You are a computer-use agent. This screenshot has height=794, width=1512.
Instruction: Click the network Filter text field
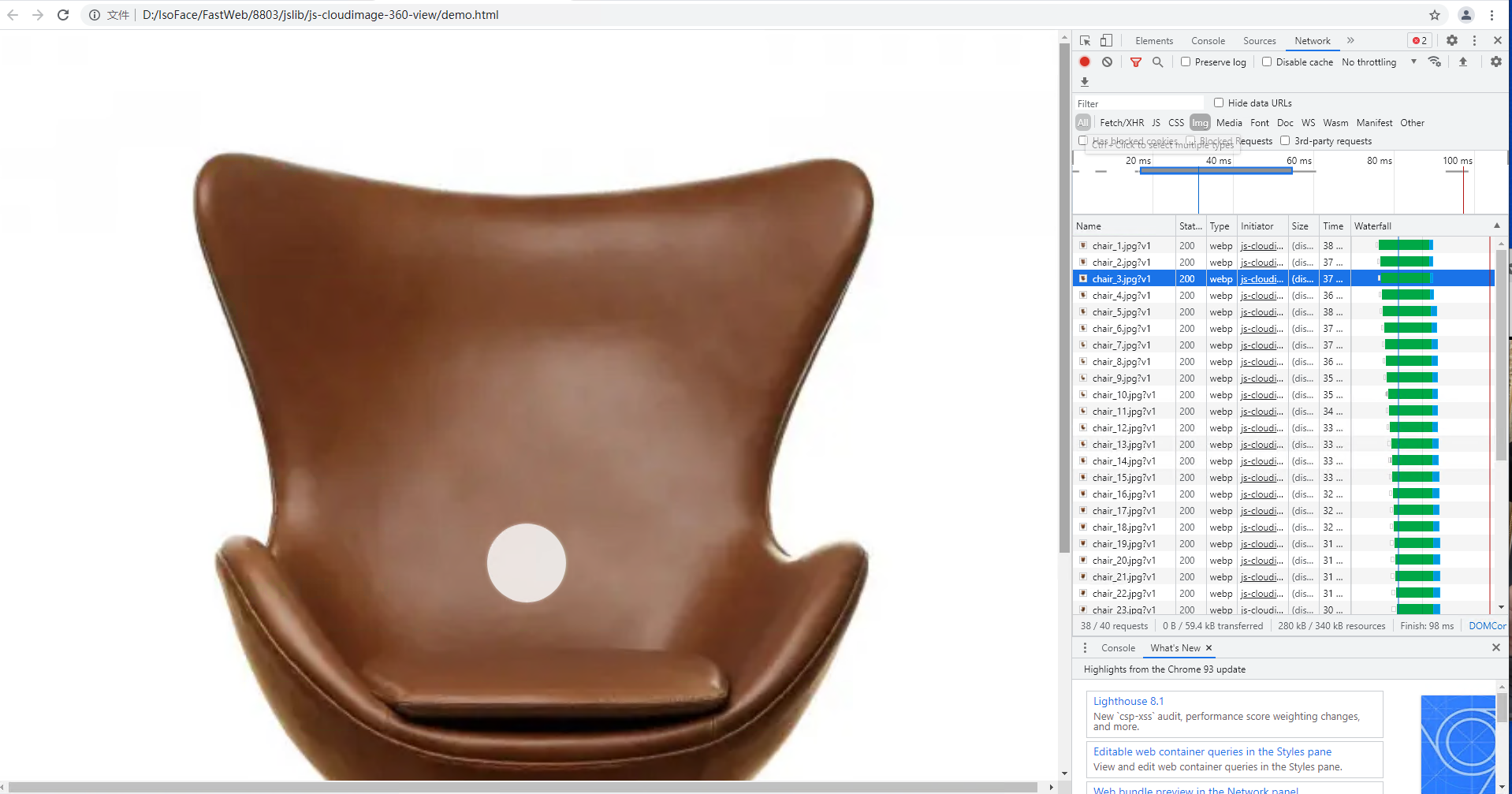pos(1139,103)
